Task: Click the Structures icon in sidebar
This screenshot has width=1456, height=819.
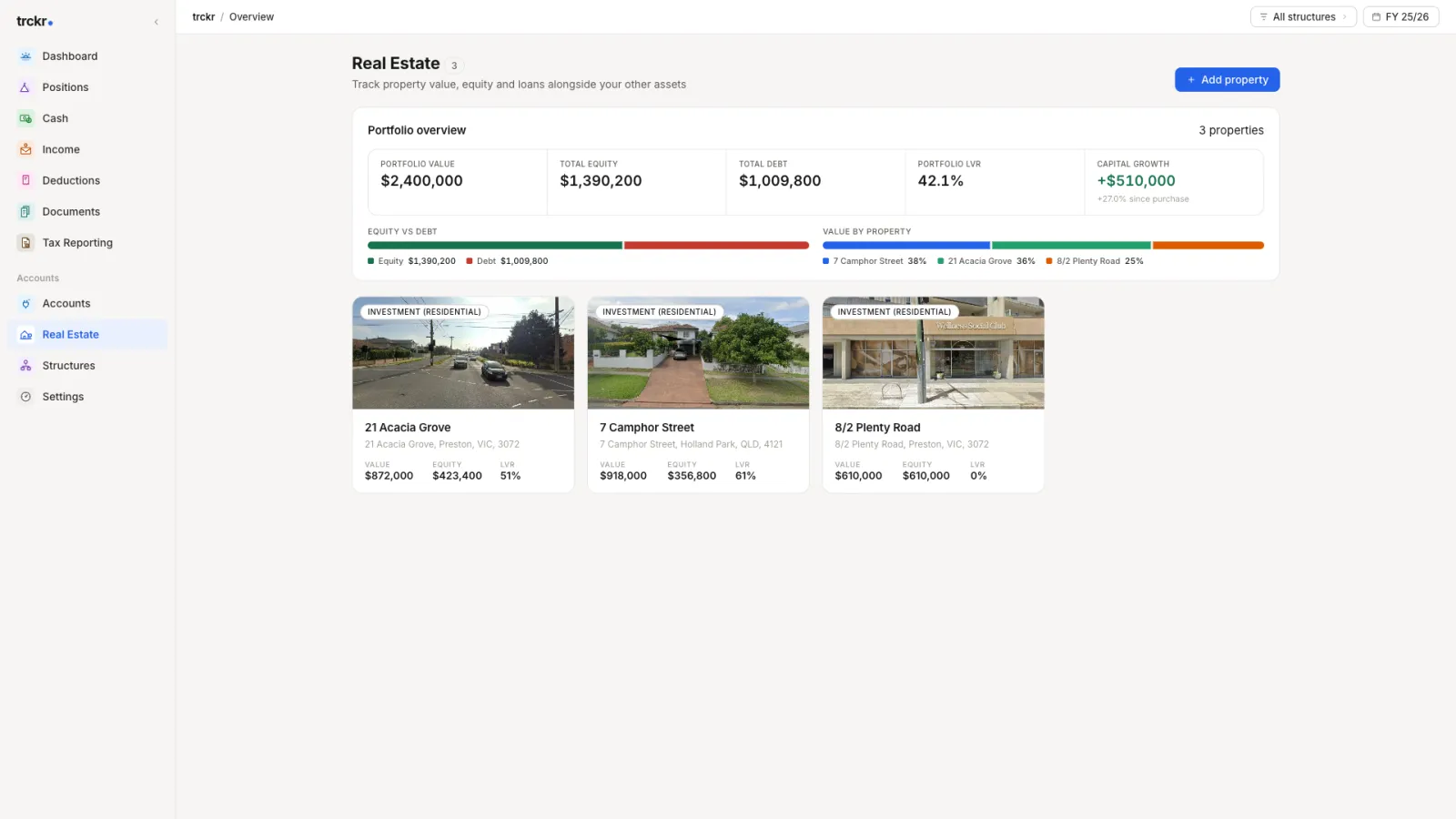Action: pyautogui.click(x=25, y=366)
